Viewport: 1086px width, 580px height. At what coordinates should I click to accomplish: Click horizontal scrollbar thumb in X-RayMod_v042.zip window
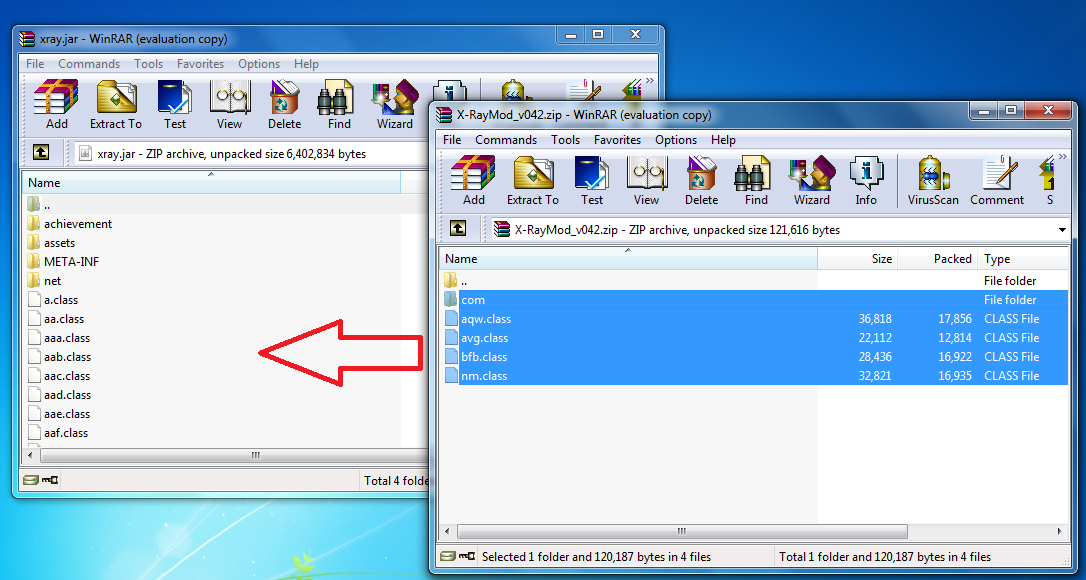(x=682, y=531)
